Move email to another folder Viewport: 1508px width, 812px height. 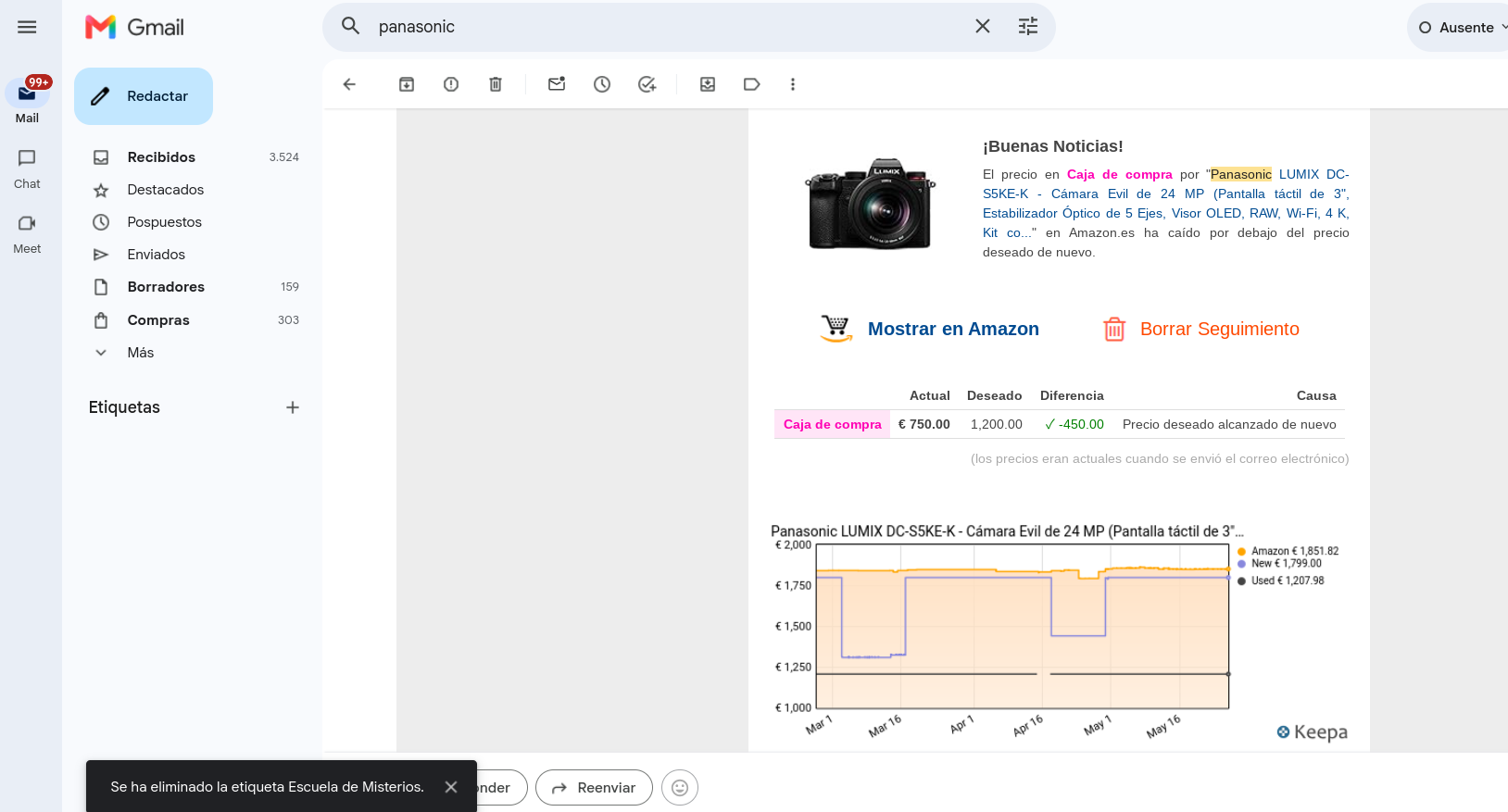point(708,84)
